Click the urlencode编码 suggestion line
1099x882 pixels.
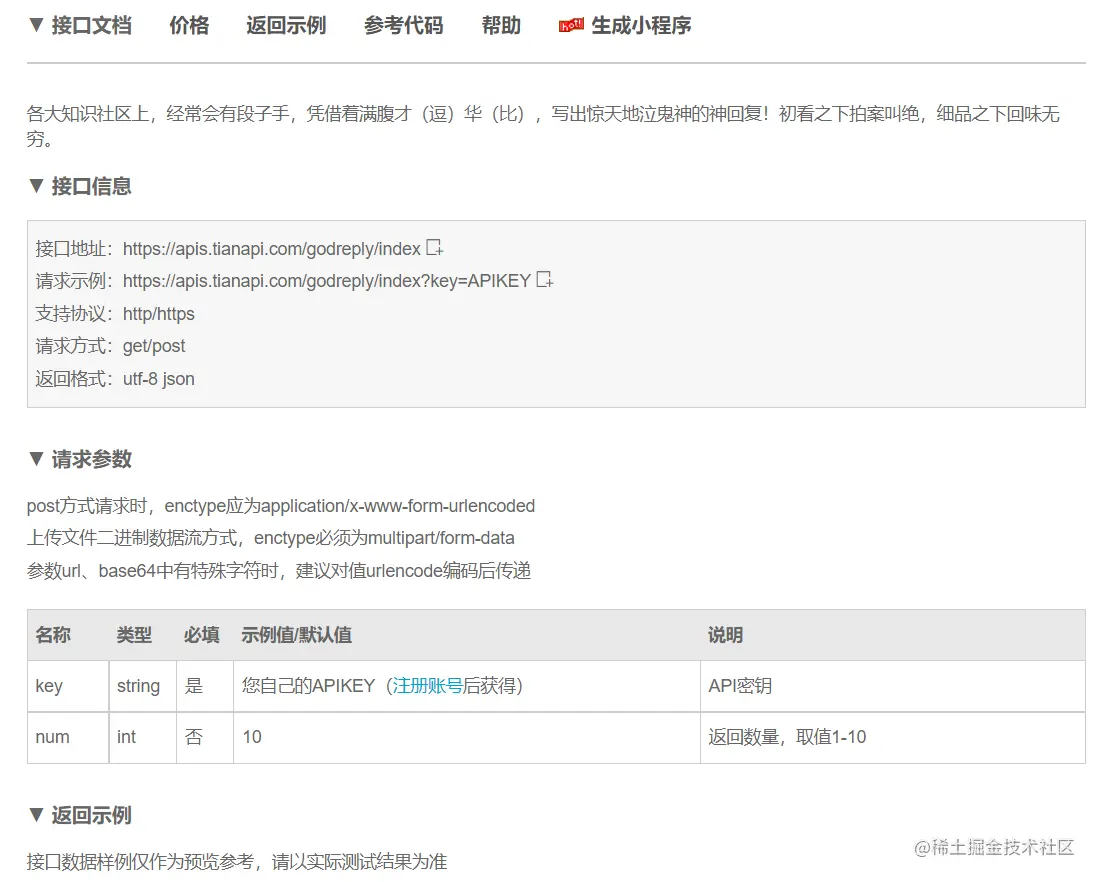(279, 571)
